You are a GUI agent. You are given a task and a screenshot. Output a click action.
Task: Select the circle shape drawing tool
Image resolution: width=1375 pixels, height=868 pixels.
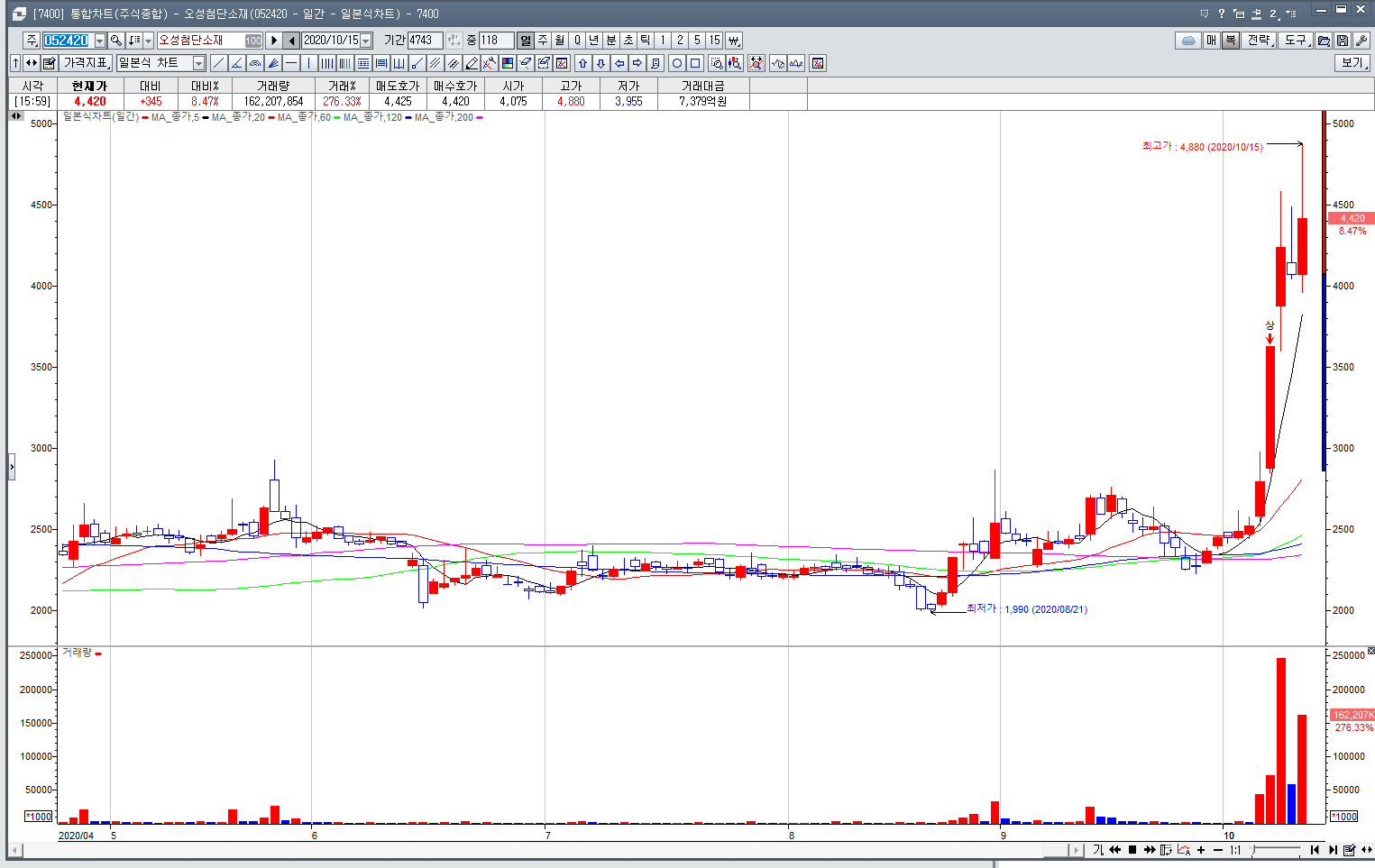[x=677, y=63]
